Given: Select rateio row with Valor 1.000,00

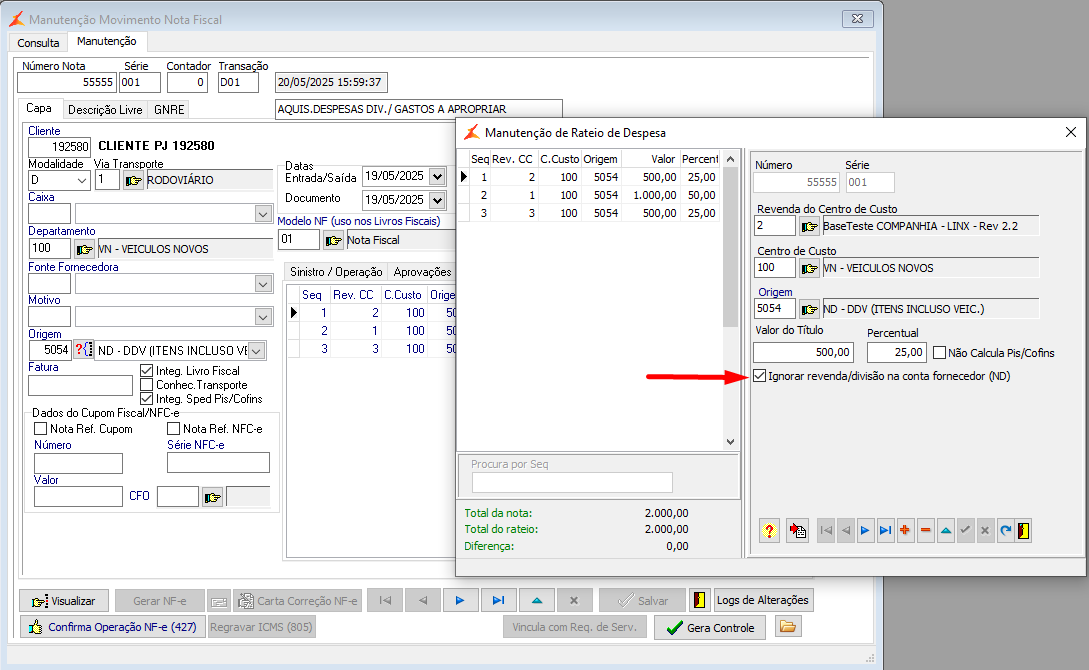Looking at the screenshot, I should coord(590,195).
